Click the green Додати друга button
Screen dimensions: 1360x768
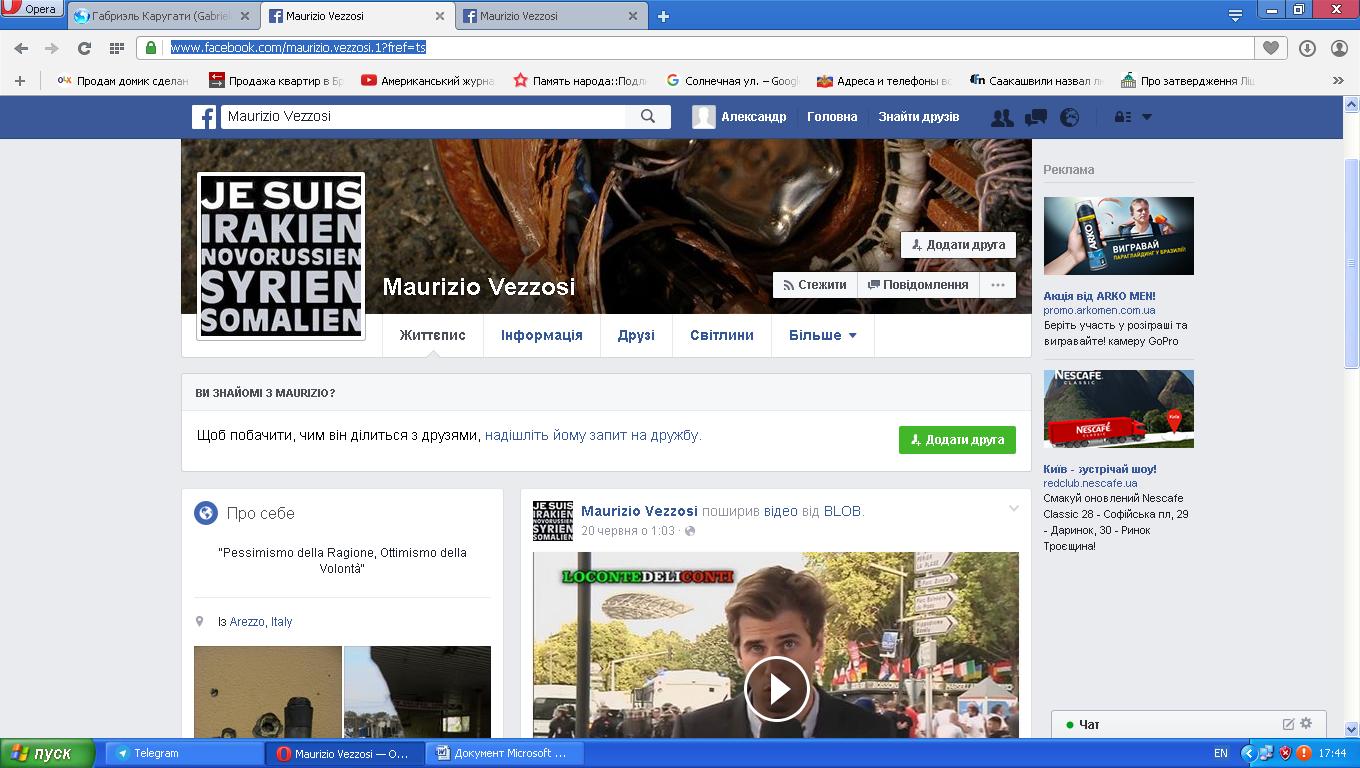click(x=957, y=440)
